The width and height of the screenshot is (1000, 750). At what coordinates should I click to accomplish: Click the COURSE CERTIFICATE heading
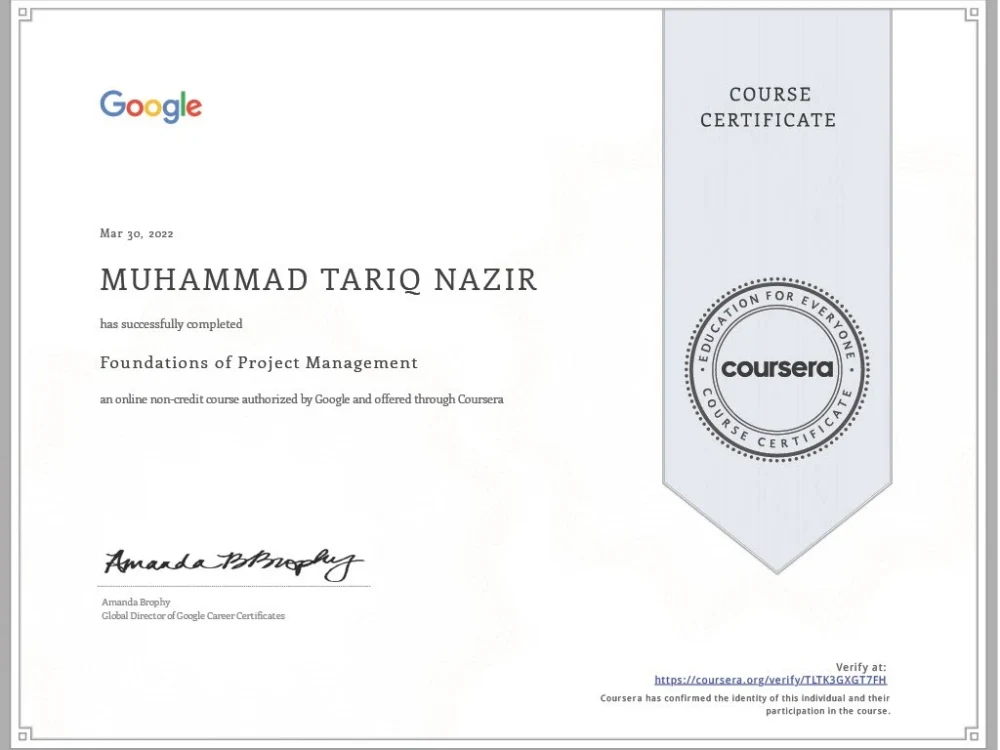[x=768, y=107]
